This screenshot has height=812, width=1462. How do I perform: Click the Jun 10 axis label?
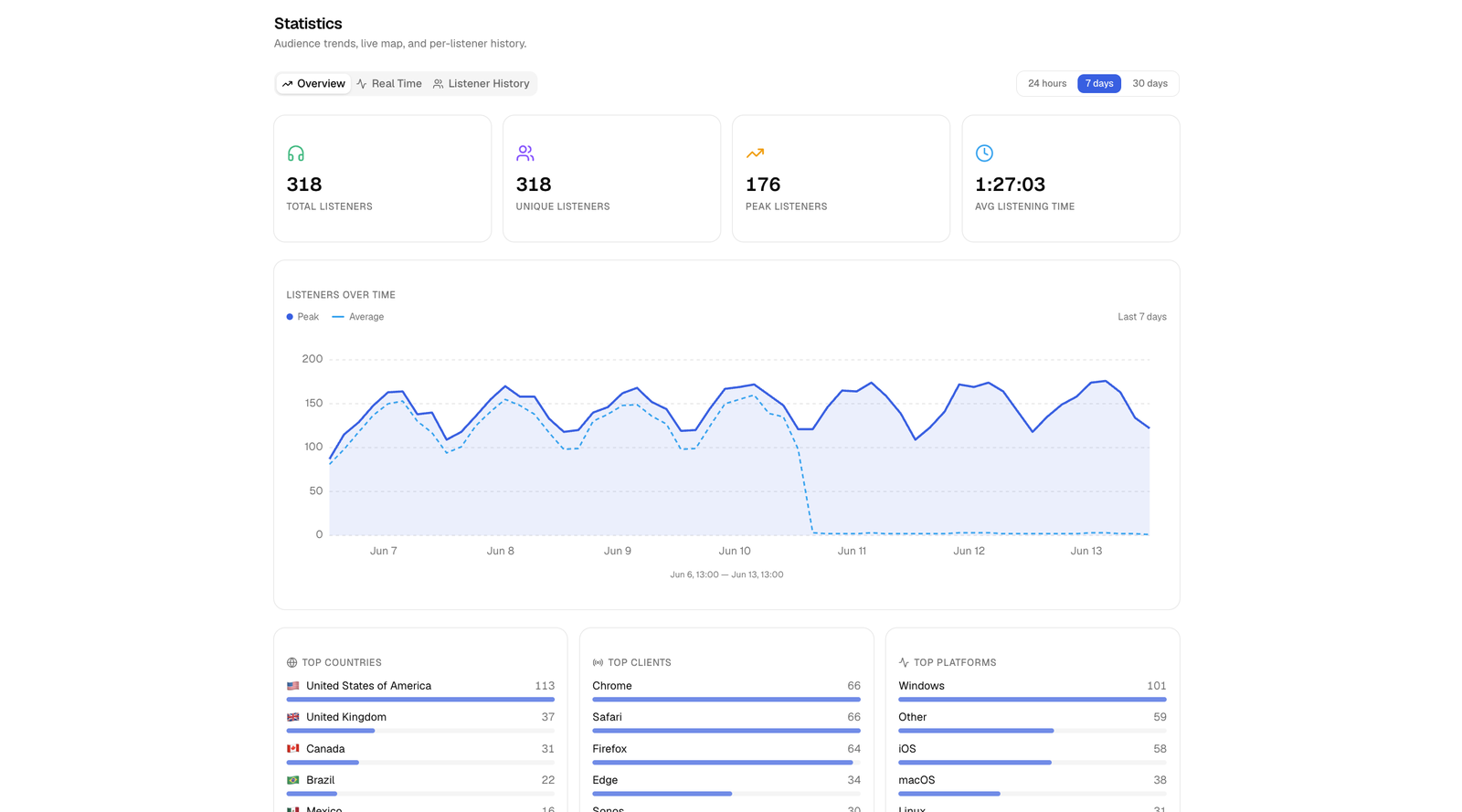click(735, 552)
